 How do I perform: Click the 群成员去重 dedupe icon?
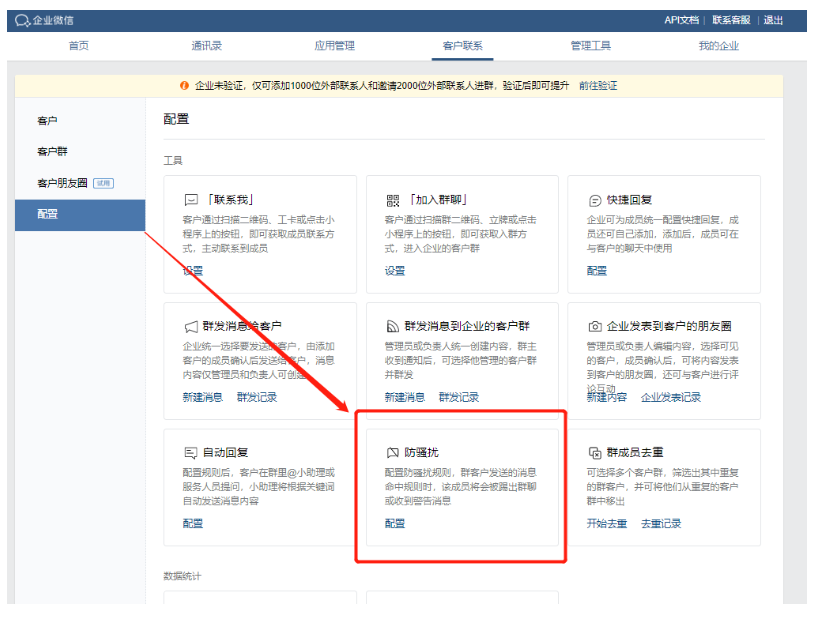tap(595, 453)
